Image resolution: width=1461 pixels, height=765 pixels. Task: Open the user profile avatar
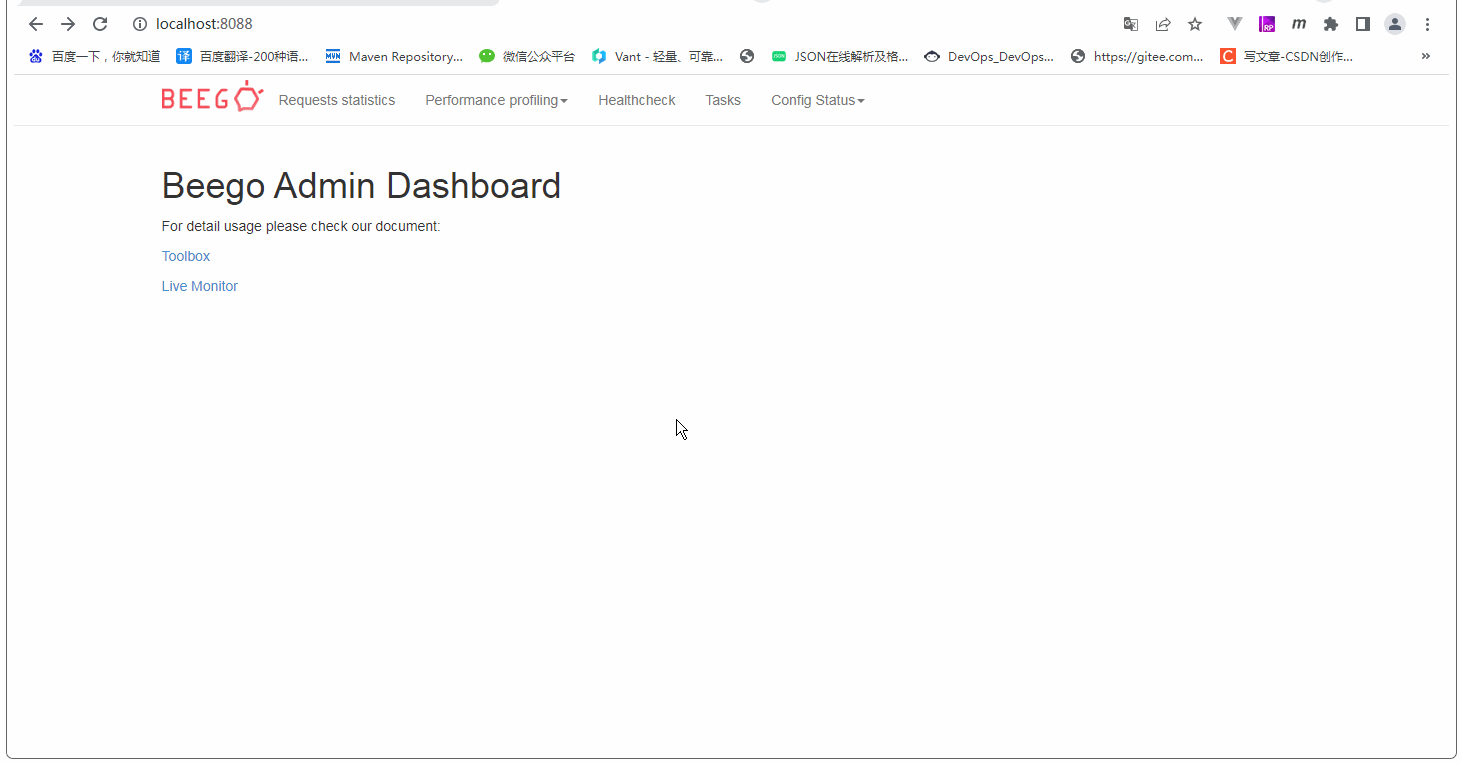pyautogui.click(x=1395, y=24)
